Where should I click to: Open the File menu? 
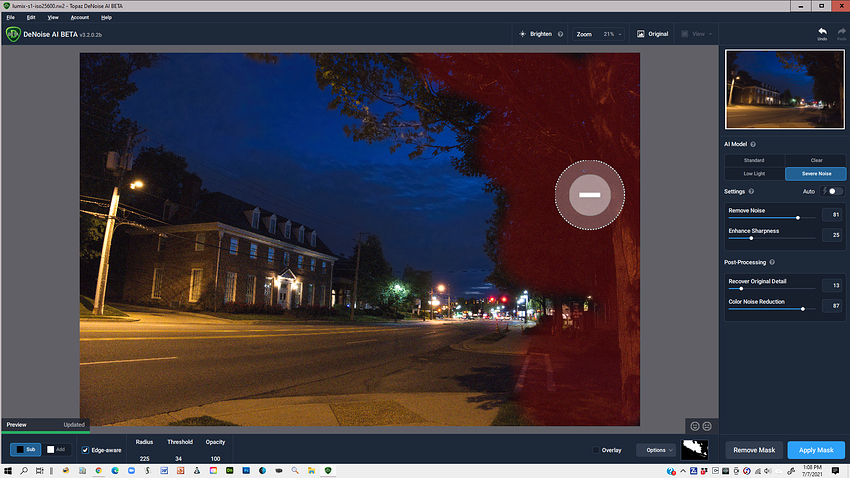10,17
